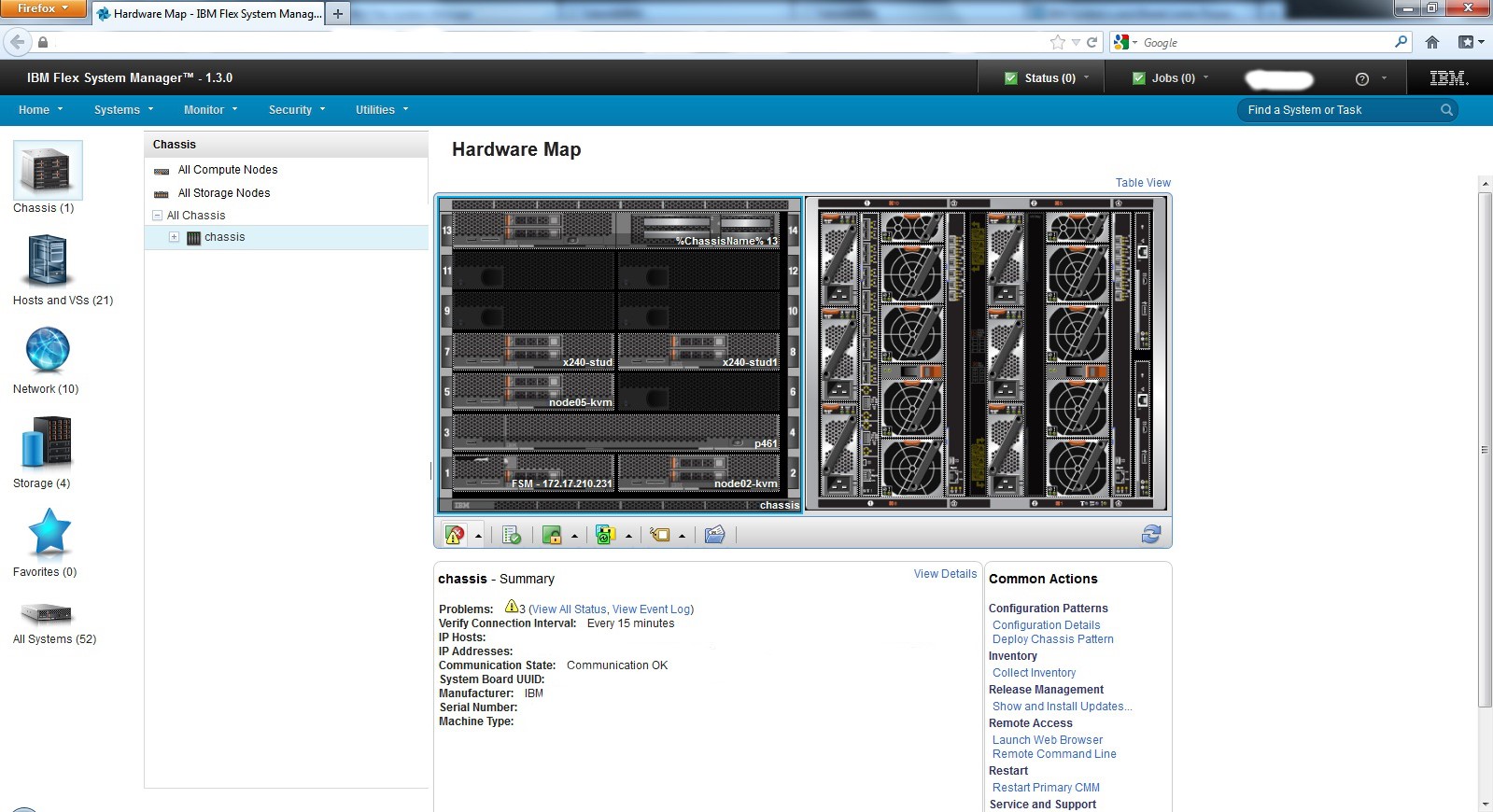1493x812 pixels.
Task: Open the View Event Log link
Action: click(651, 609)
